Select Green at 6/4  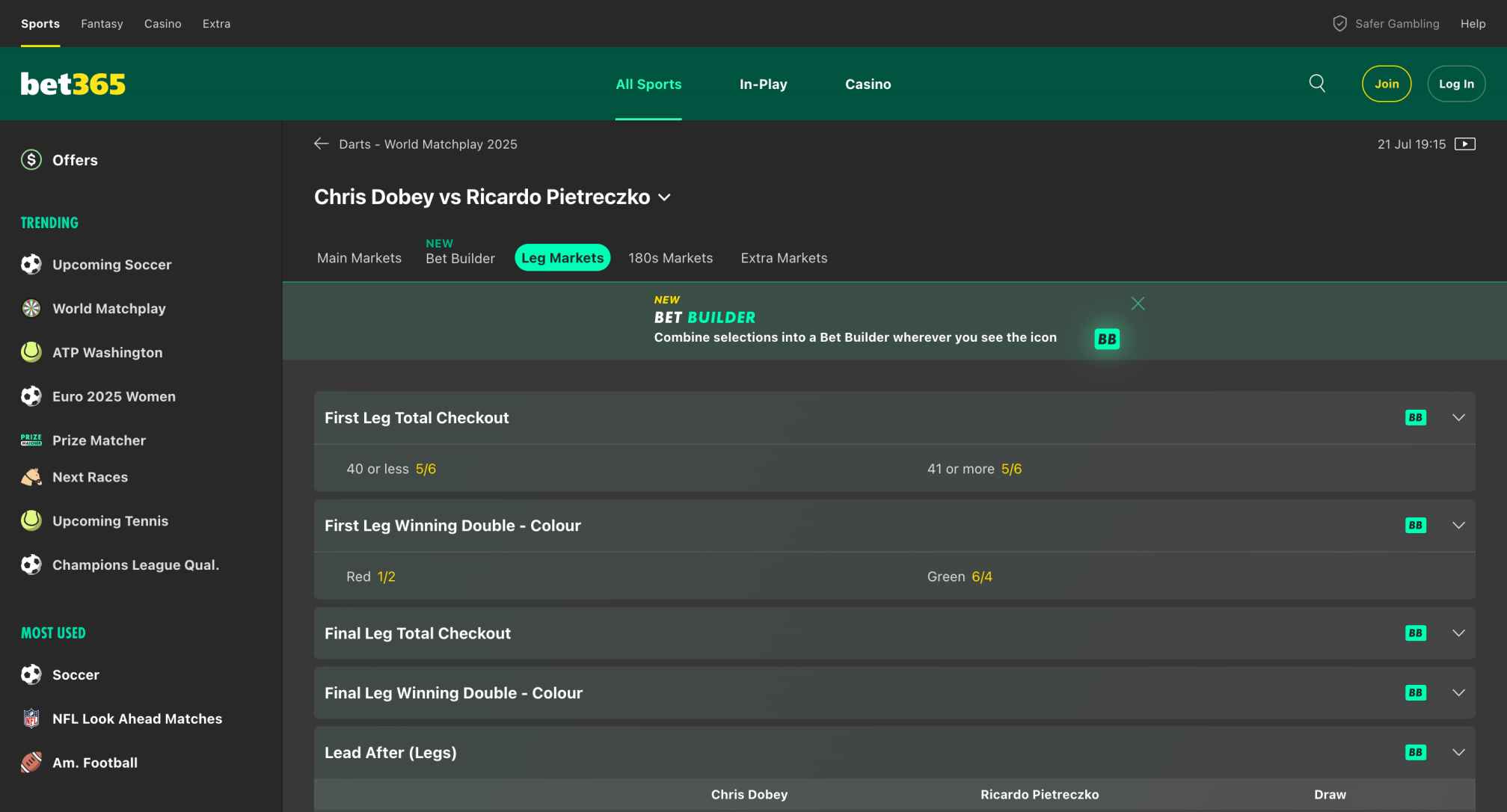960,576
